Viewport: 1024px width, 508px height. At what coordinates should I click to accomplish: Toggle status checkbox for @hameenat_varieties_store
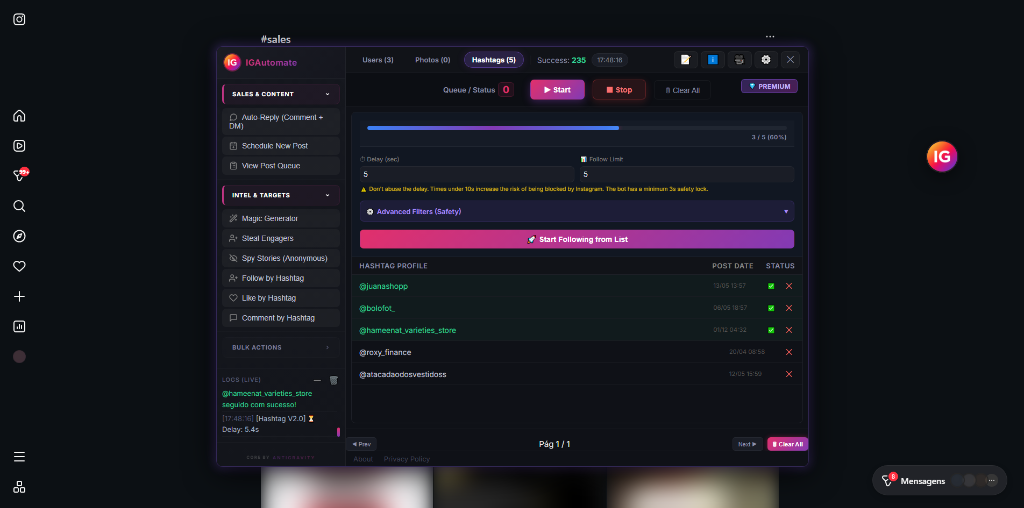pos(771,330)
